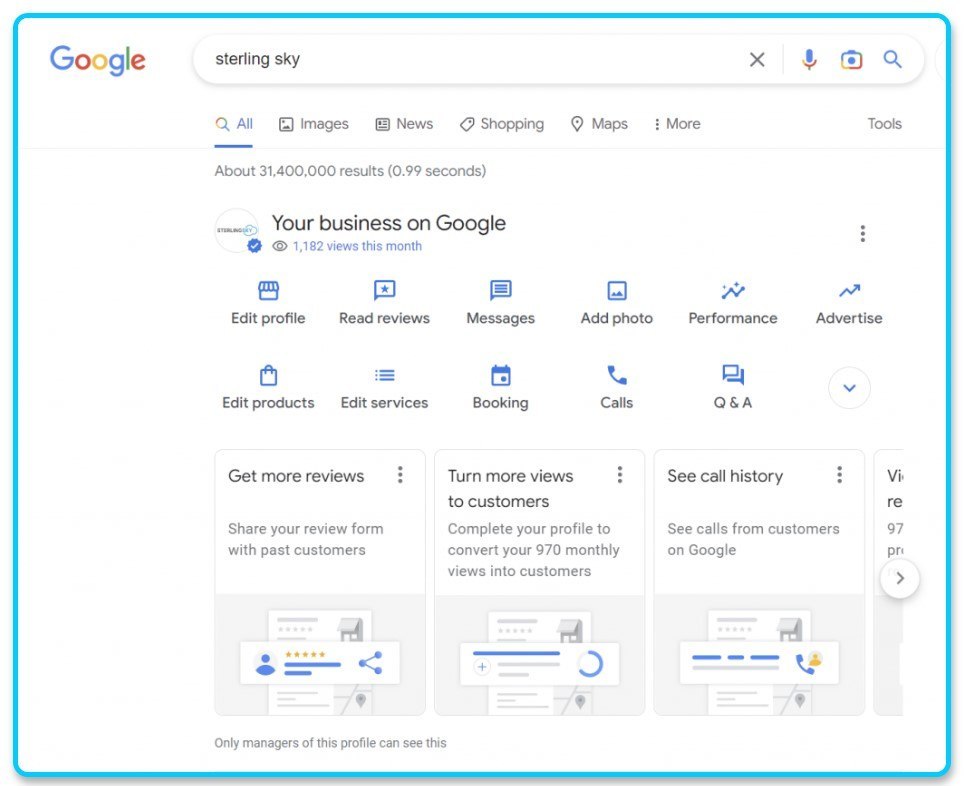Select the All results tab
965x786 pixels.
click(234, 124)
